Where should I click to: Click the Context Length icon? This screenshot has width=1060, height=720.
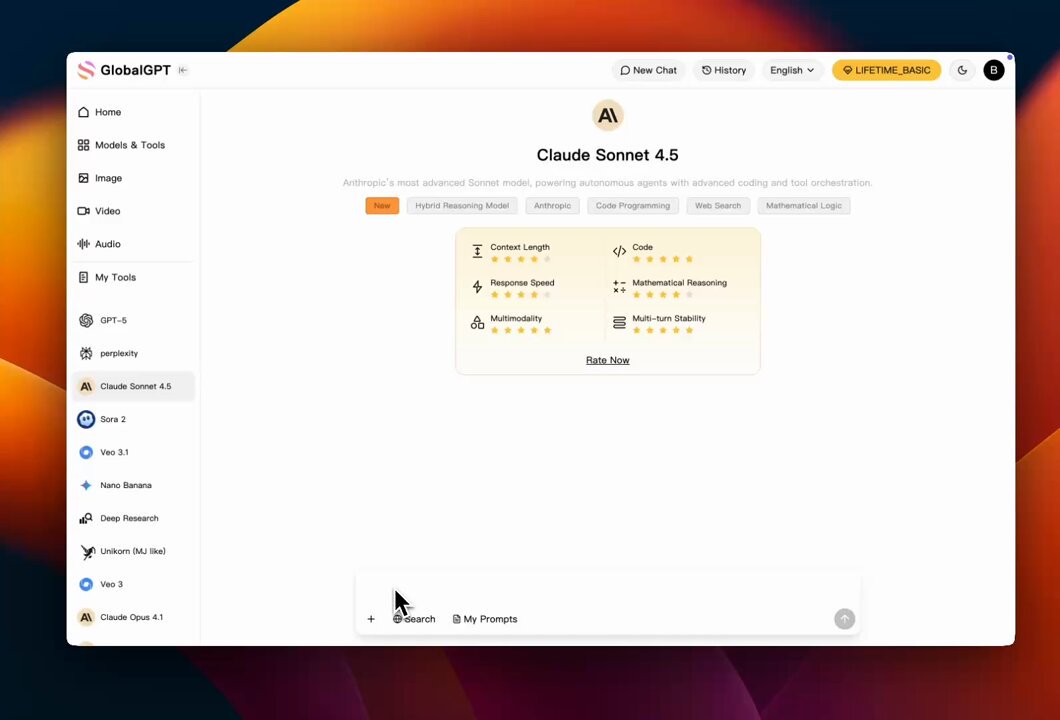click(x=477, y=251)
